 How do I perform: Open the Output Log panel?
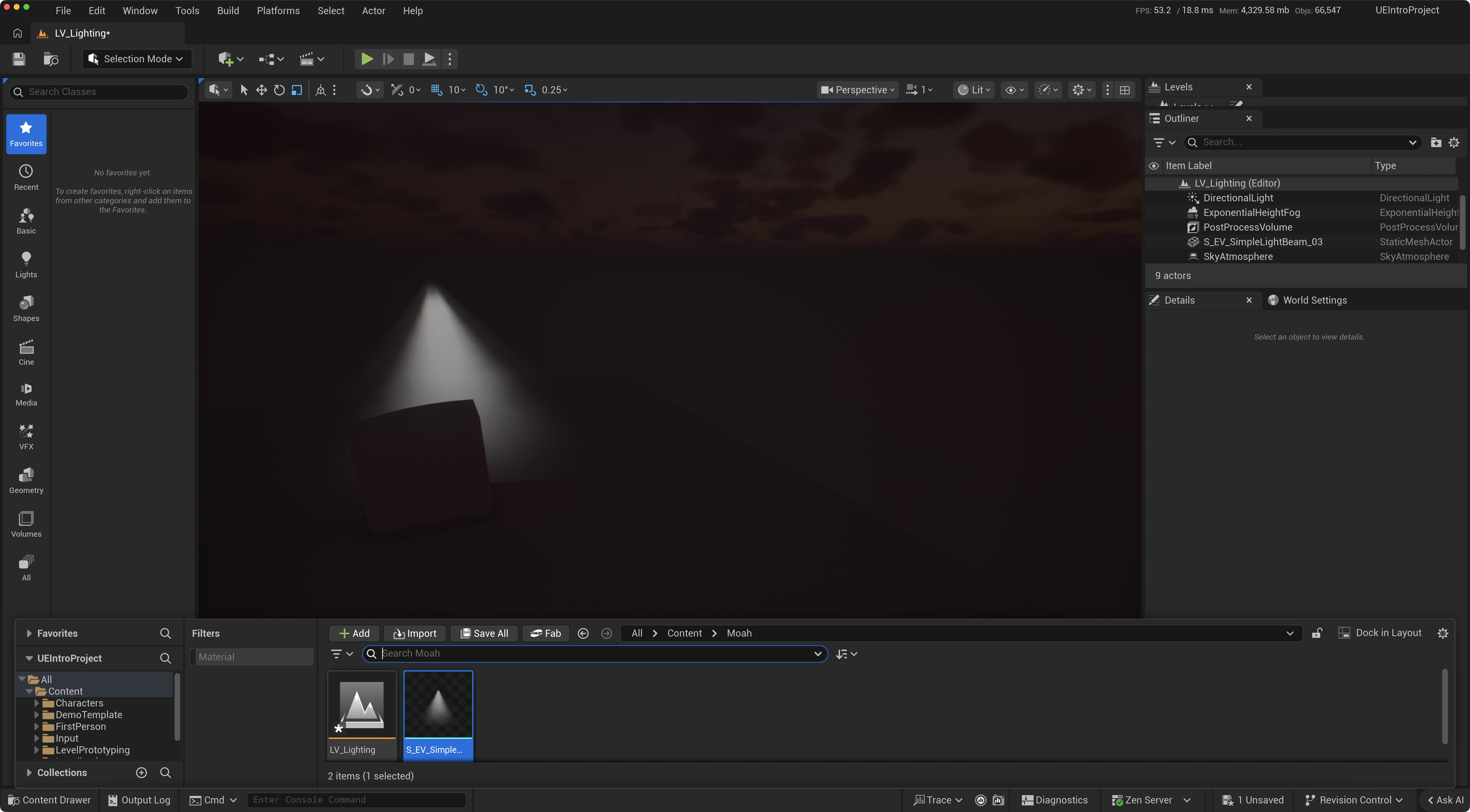[x=139, y=800]
